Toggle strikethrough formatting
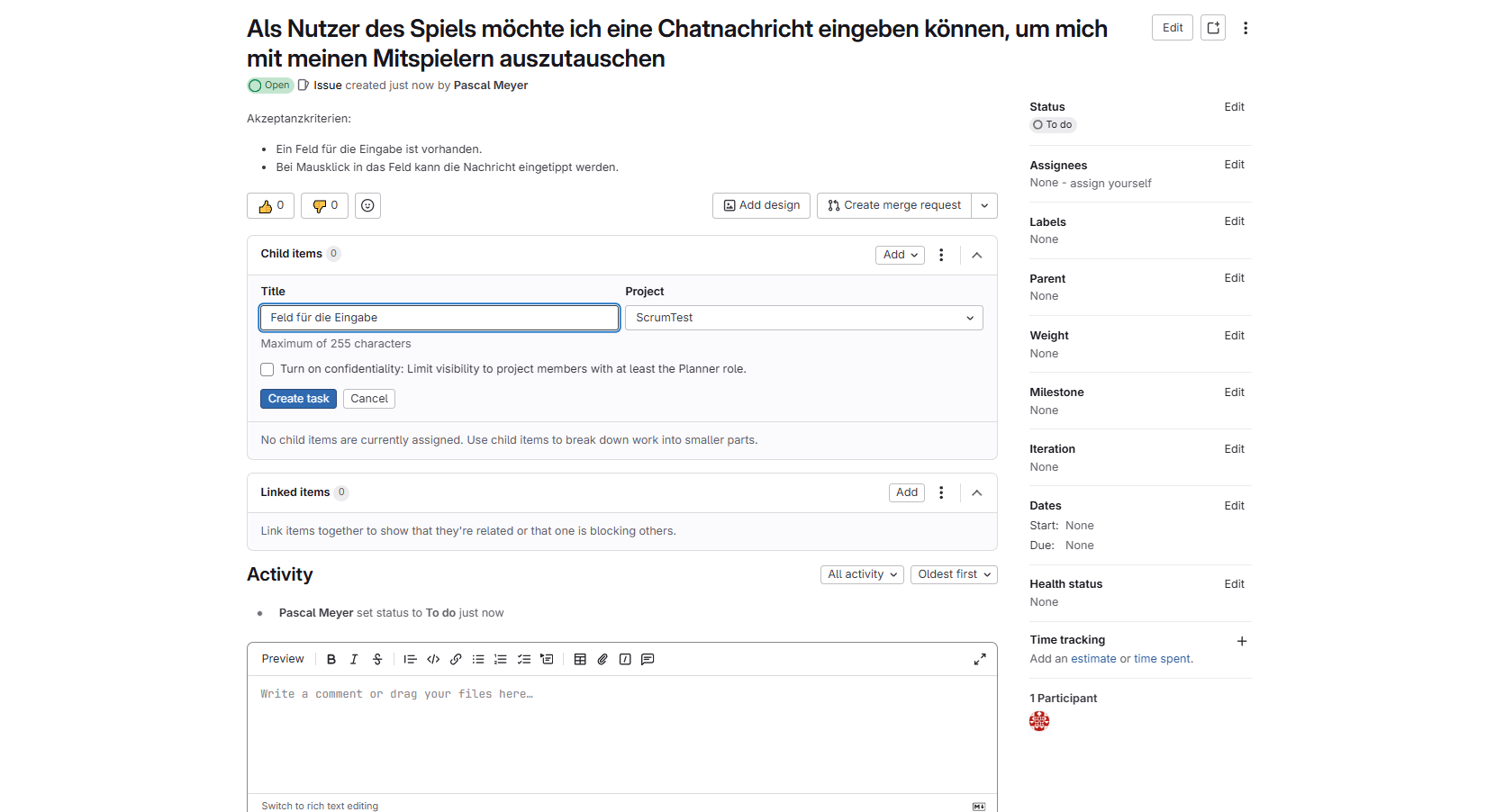The height and width of the screenshot is (812, 1504). [377, 659]
